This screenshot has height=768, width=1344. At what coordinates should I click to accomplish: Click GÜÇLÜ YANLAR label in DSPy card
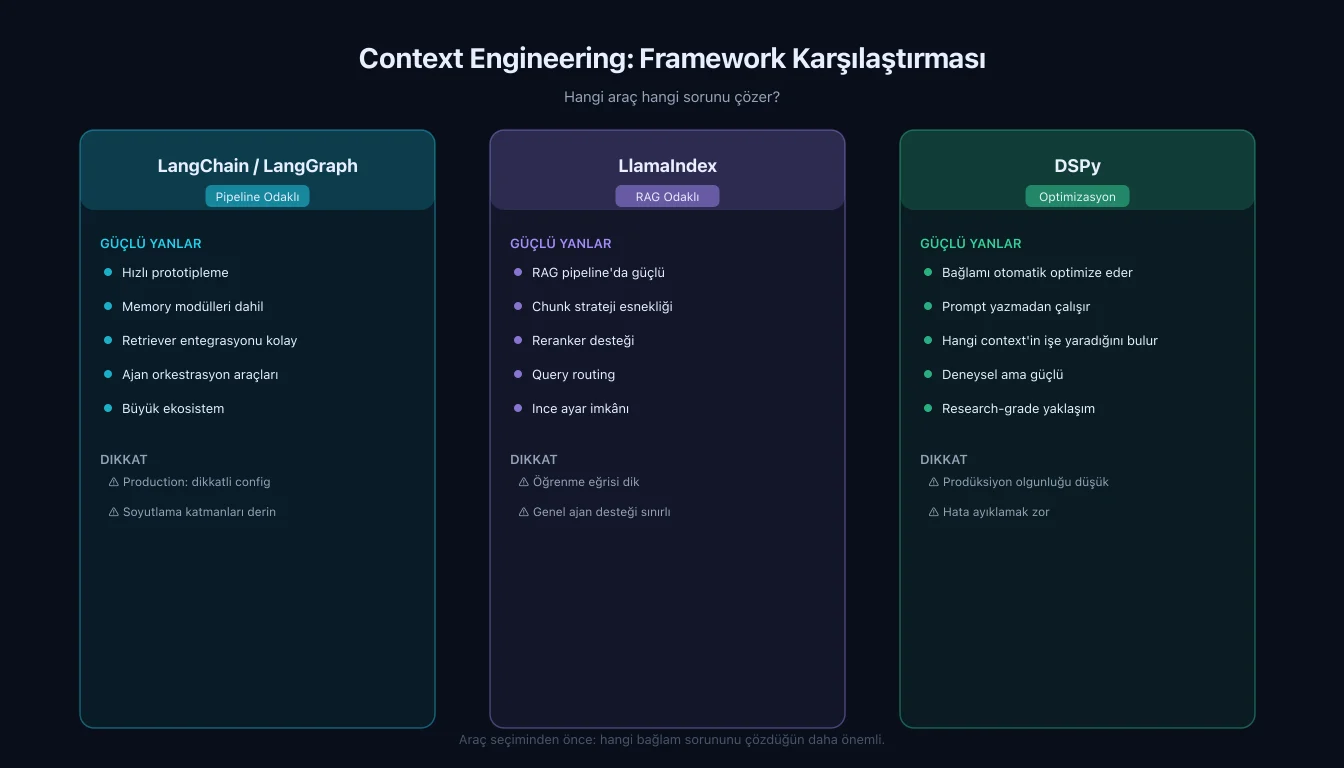(971, 244)
